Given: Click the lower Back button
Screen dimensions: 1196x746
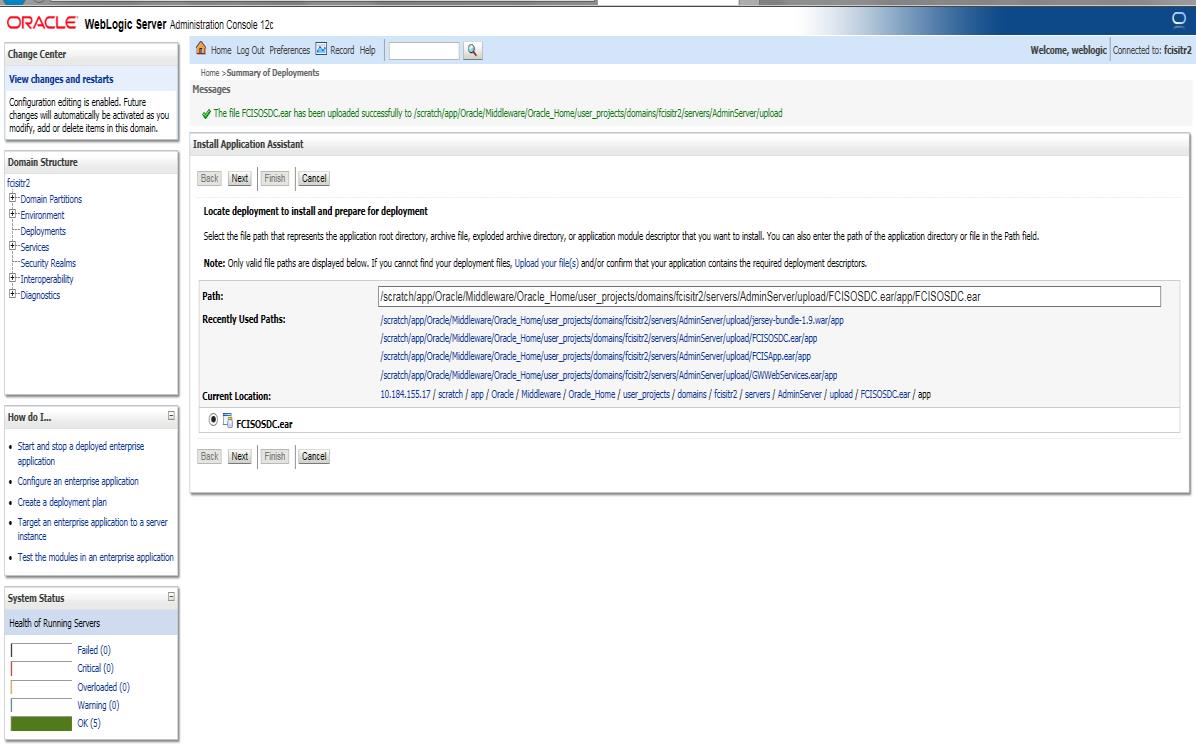Looking at the screenshot, I should [x=209, y=457].
